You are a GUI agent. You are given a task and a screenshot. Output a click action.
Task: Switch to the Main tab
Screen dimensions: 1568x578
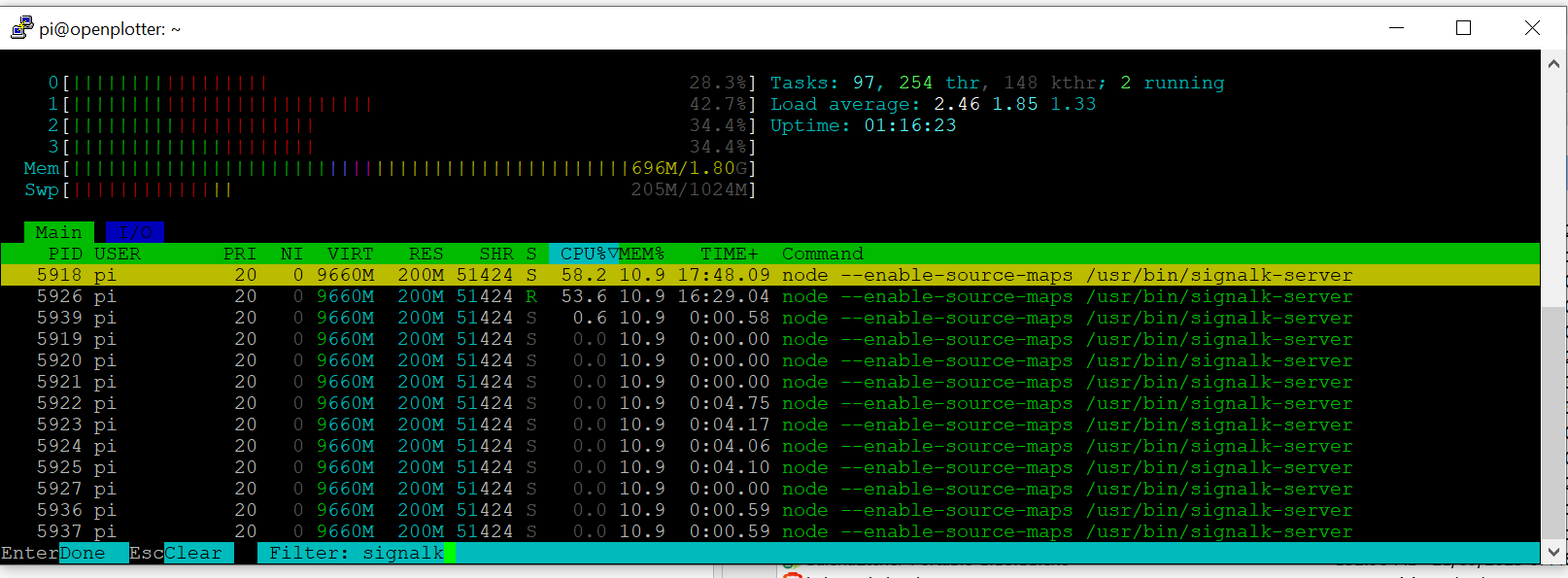pos(59,232)
